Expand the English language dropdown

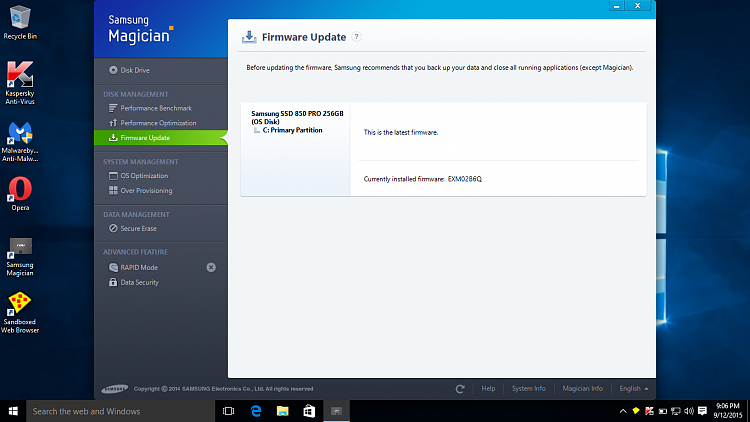[634, 389]
